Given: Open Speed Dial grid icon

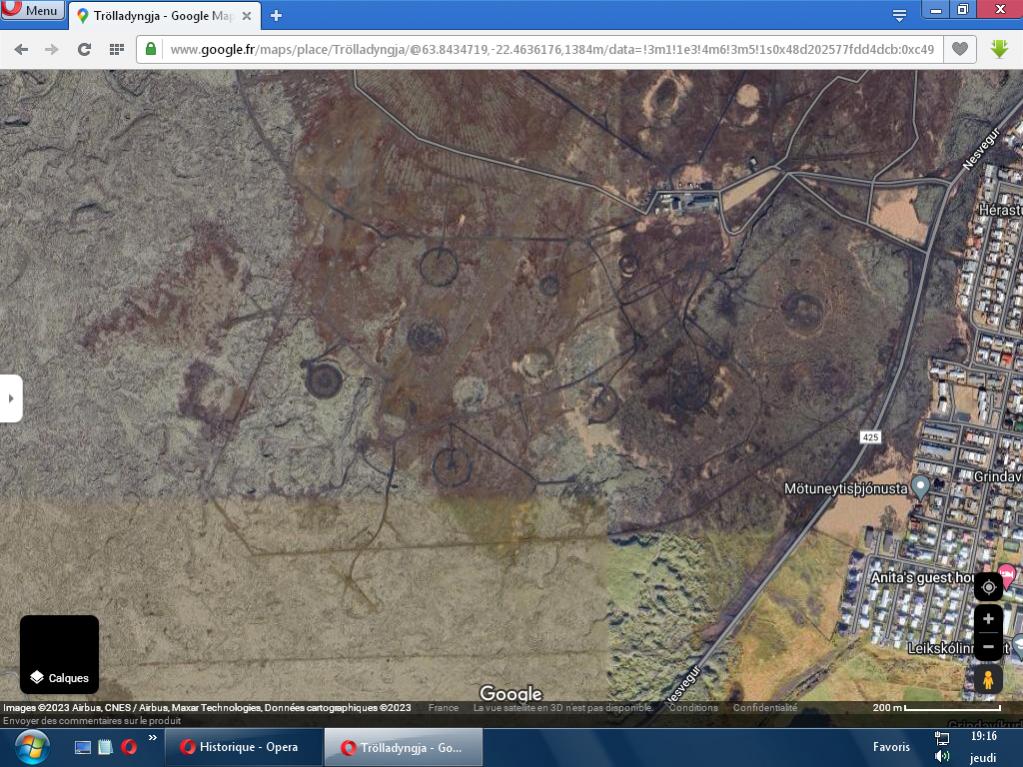Looking at the screenshot, I should pos(117,49).
